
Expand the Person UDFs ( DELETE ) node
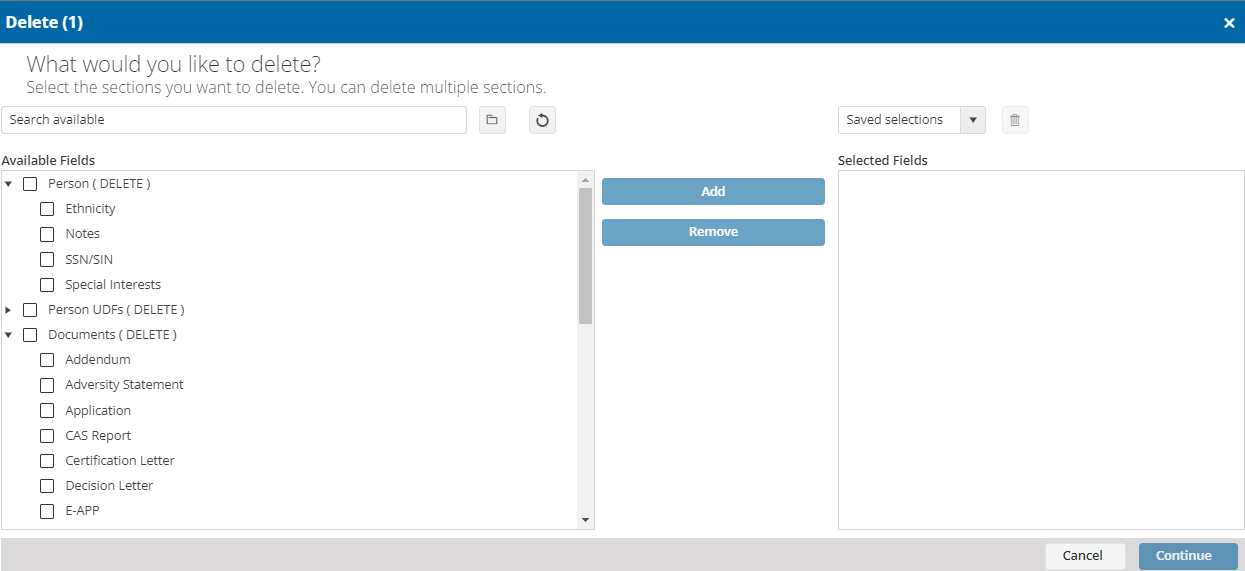(x=9, y=310)
